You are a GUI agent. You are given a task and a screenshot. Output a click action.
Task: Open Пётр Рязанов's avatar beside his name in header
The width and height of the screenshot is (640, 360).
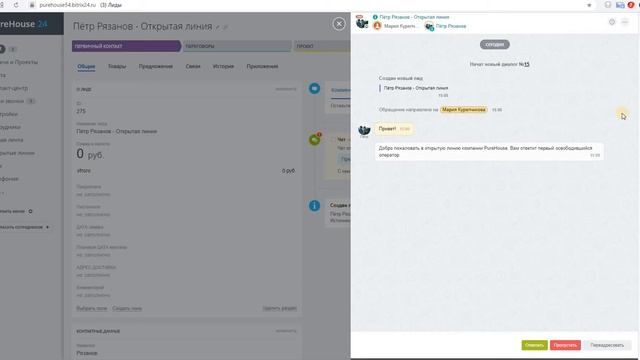[429, 27]
